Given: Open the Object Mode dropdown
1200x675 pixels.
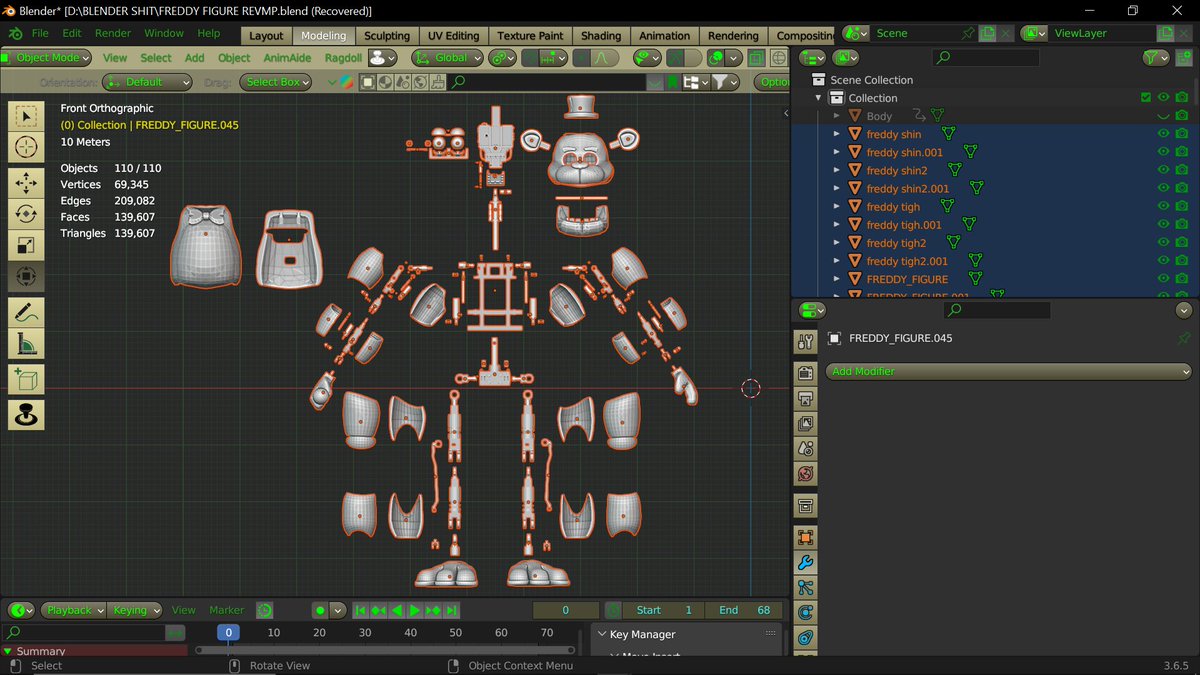Looking at the screenshot, I should tap(46, 58).
